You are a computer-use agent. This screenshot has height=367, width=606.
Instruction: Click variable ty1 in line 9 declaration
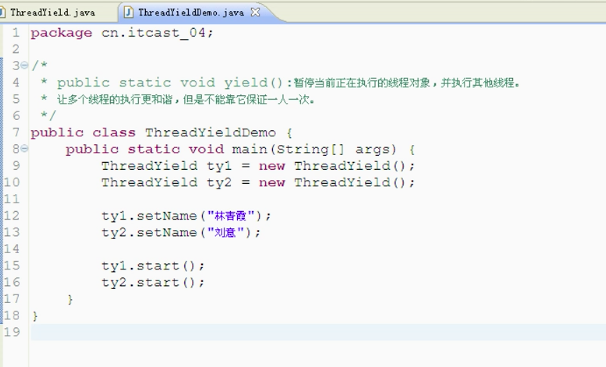click(219, 167)
